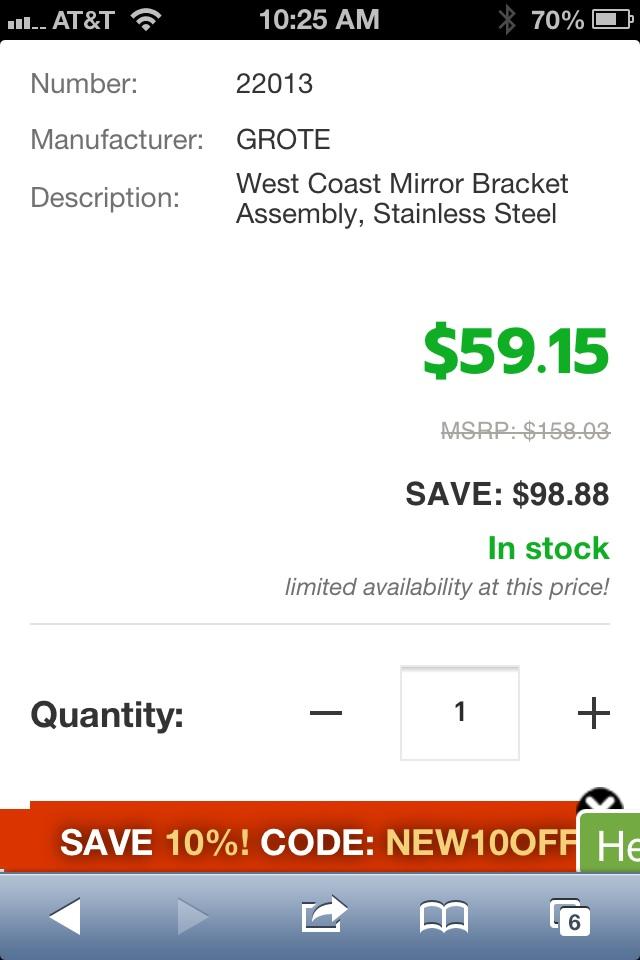Tap the Wi-Fi icon in status bar
The height and width of the screenshot is (960, 640).
[x=146, y=19]
